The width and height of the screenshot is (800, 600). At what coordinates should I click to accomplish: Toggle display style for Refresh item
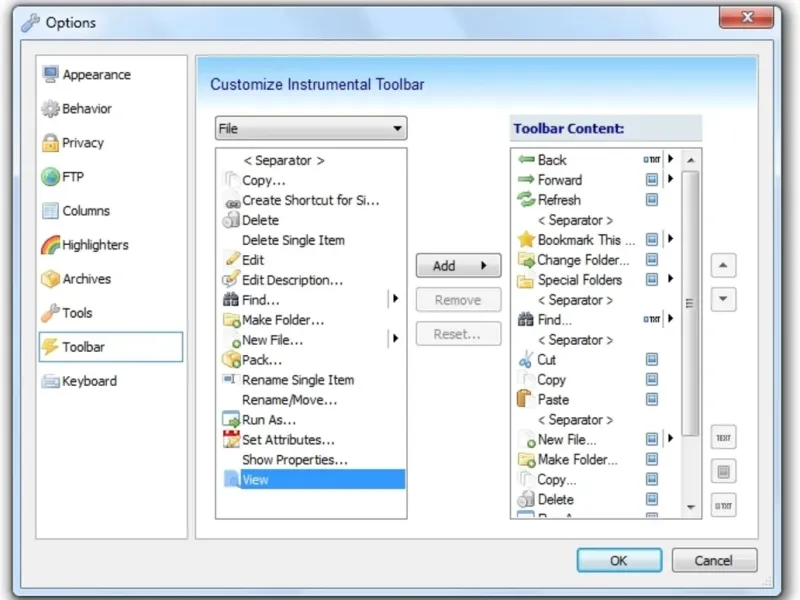pyautogui.click(x=652, y=199)
